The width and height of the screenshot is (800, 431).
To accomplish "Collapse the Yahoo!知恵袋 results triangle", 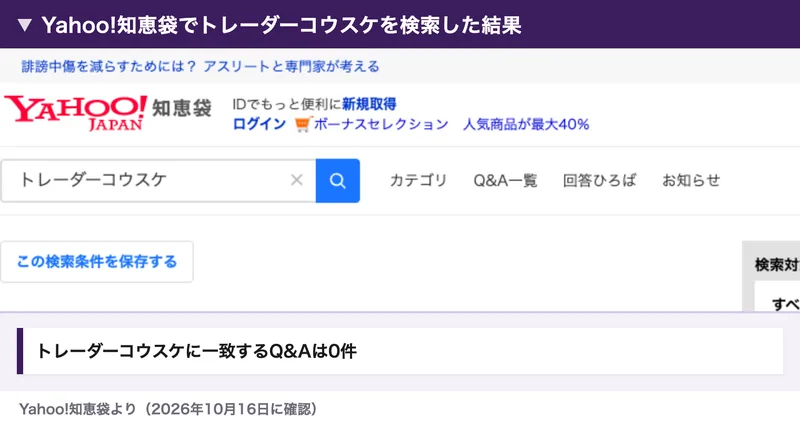I will pyautogui.click(x=24, y=25).
